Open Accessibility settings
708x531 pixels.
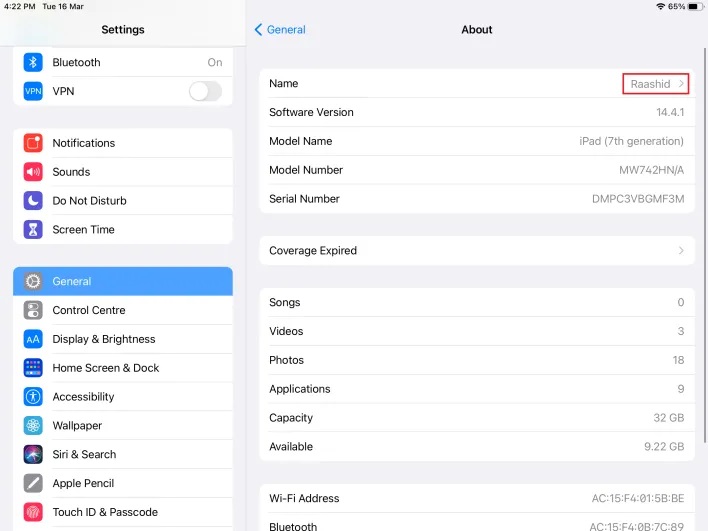pos(123,397)
